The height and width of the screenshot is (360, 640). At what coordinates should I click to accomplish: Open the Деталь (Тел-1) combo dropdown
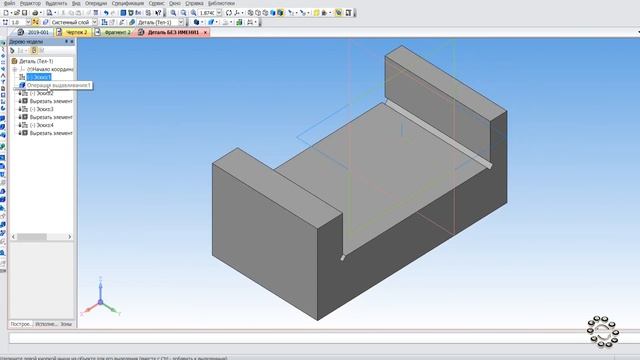point(181,22)
